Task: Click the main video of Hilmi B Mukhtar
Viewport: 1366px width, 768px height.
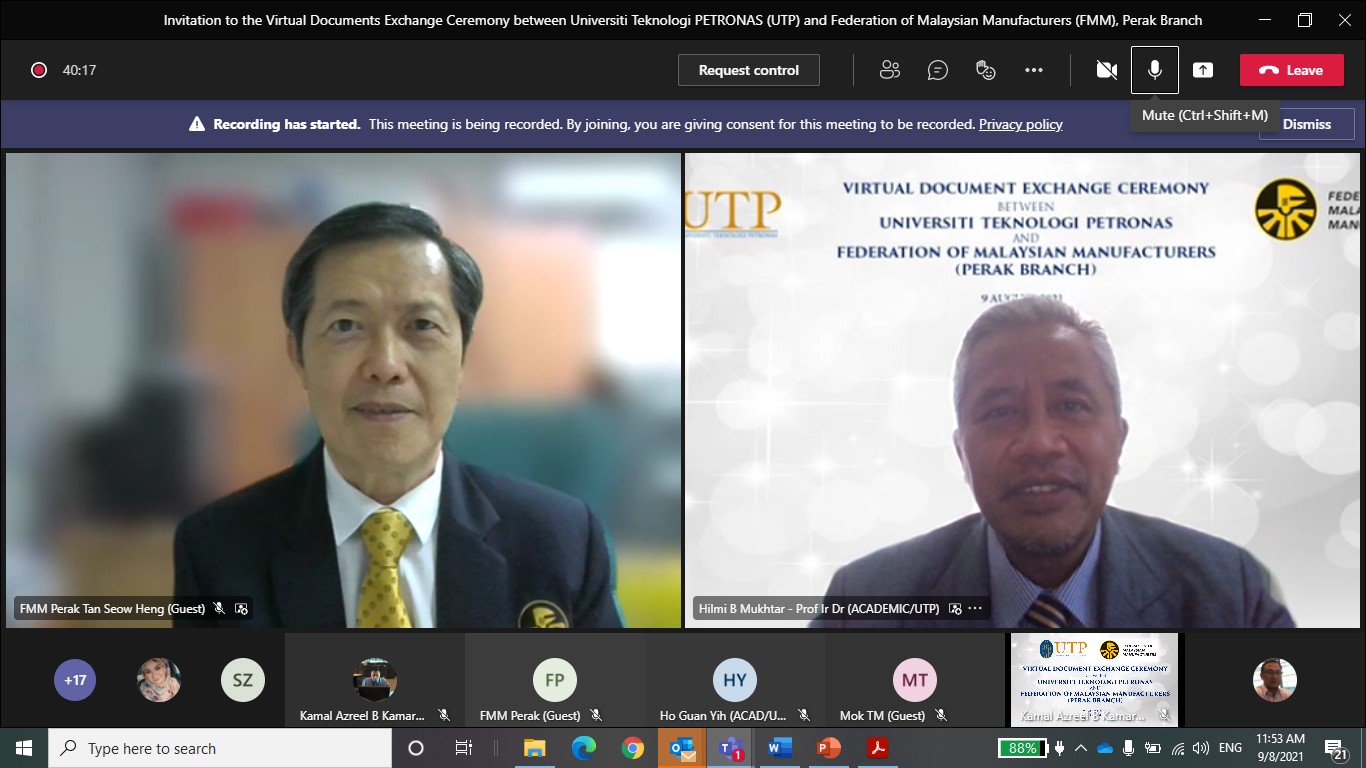Action: [x=1022, y=390]
